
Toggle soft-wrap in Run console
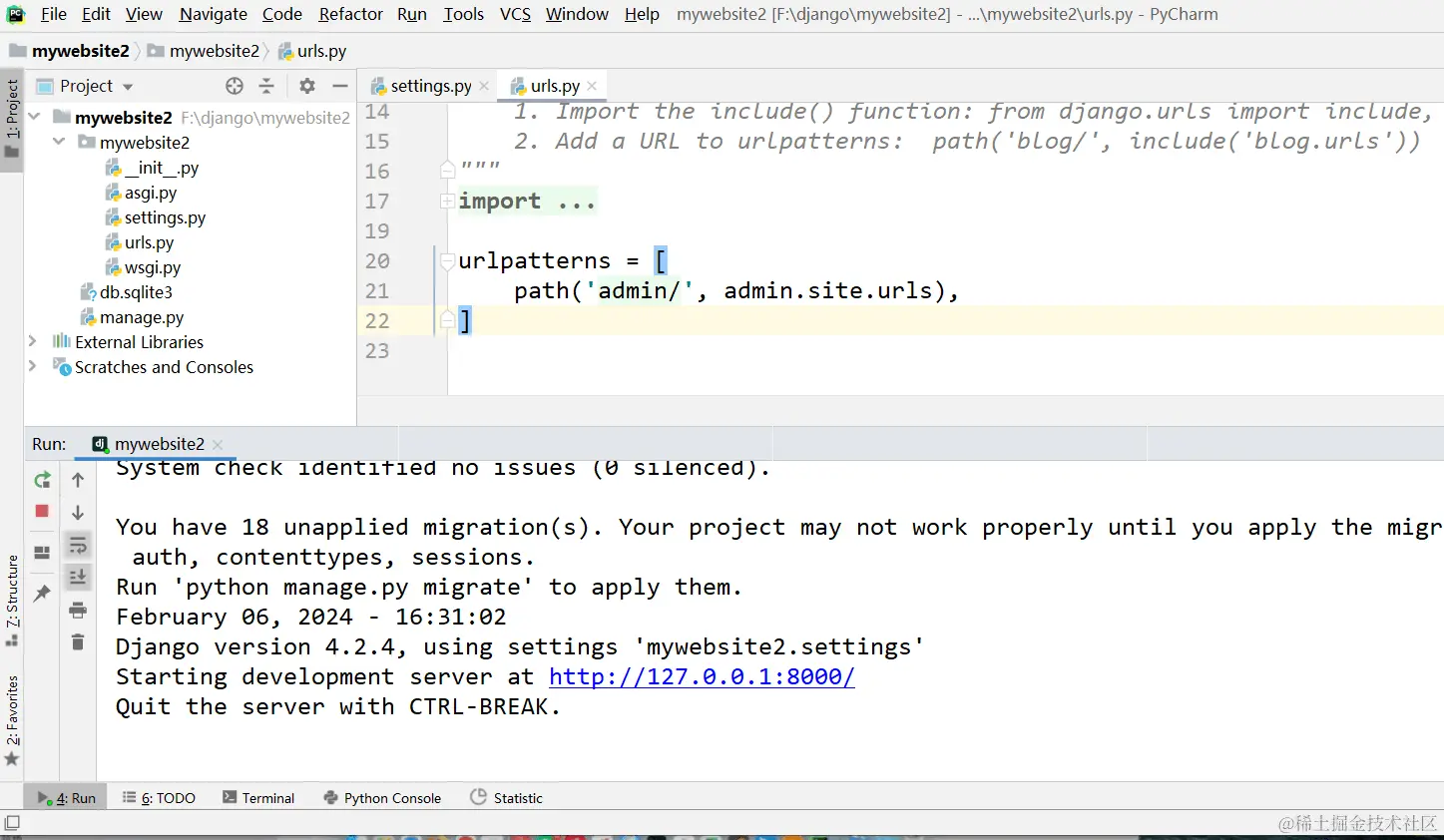coord(78,545)
